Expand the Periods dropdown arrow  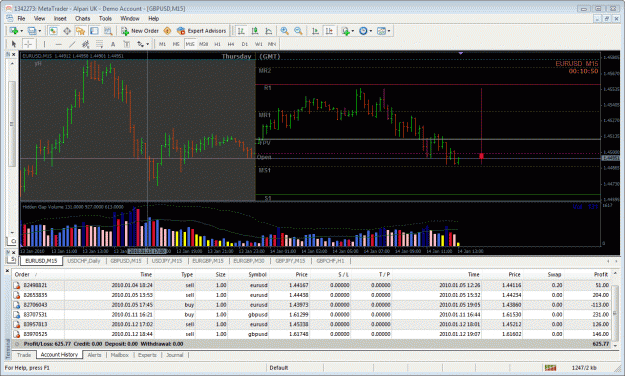point(371,31)
